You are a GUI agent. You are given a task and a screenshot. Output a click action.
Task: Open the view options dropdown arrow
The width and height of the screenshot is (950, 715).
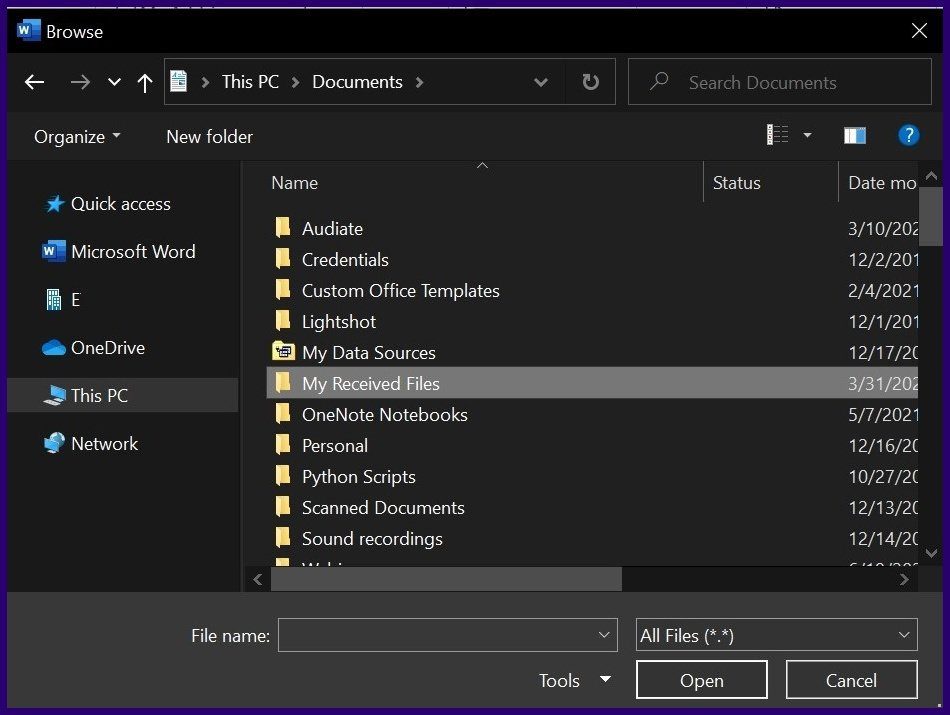pyautogui.click(x=808, y=135)
